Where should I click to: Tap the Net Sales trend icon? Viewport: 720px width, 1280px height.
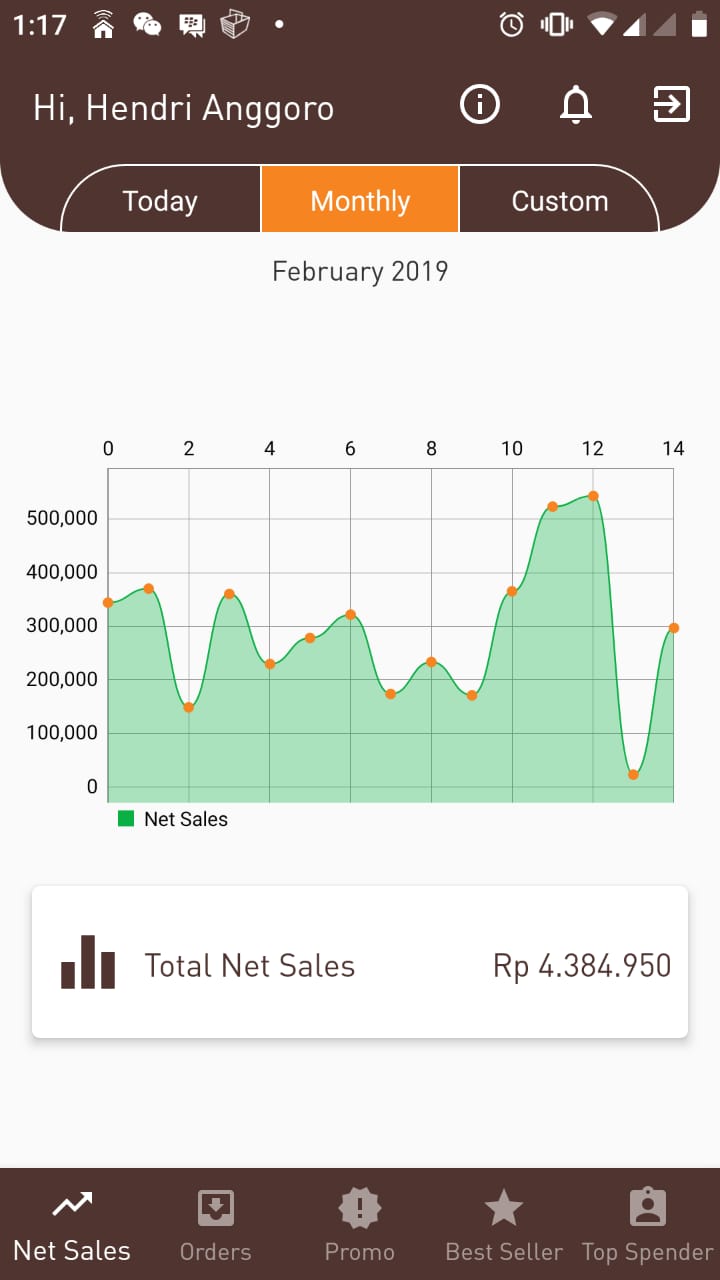tap(72, 1205)
